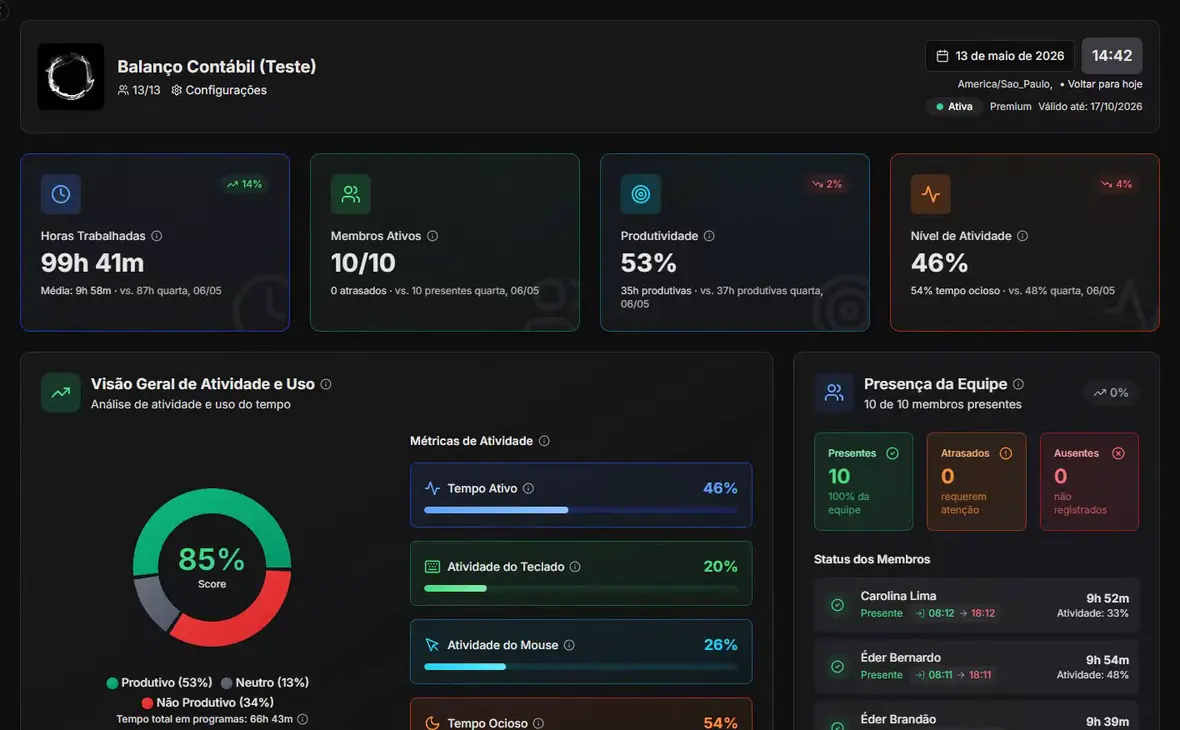Image resolution: width=1180 pixels, height=730 pixels.
Task: Click the Atividade do Mouse progress bar
Action: (581, 667)
